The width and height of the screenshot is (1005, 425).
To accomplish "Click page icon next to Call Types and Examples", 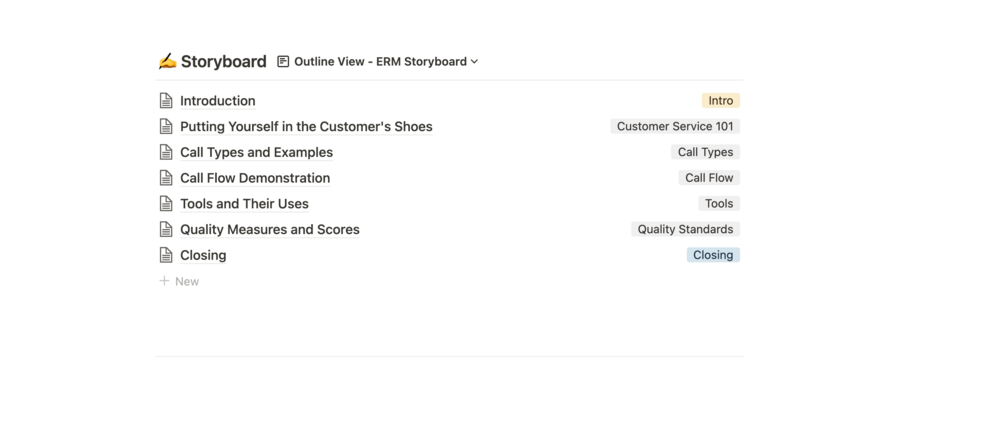I will coord(166,152).
